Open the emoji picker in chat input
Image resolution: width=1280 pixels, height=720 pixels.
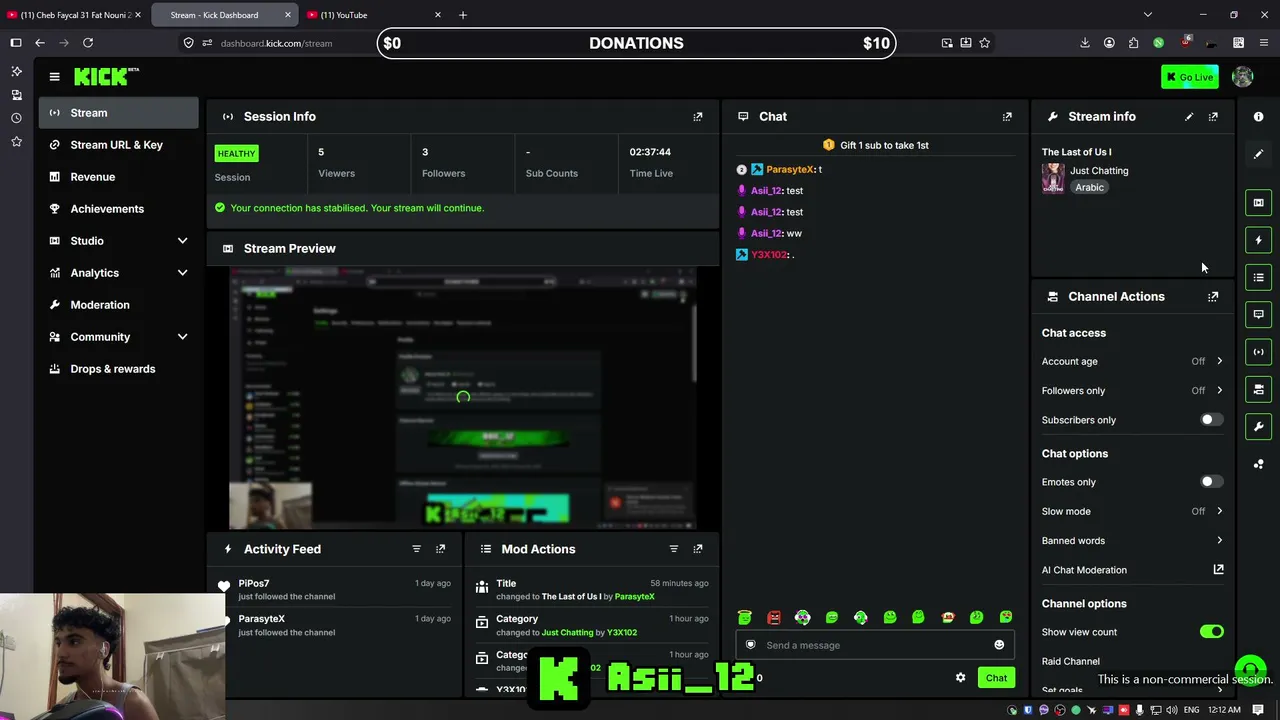[999, 645]
